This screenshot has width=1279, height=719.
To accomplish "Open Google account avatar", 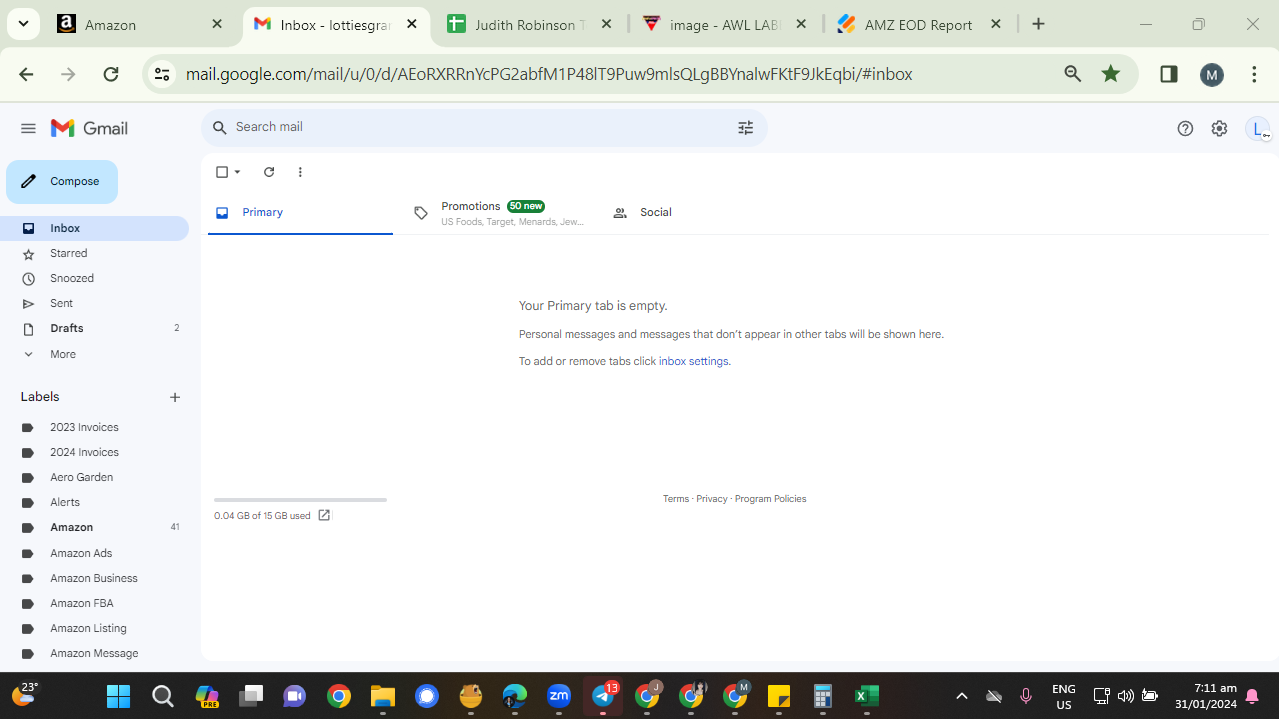I will pos(1258,128).
